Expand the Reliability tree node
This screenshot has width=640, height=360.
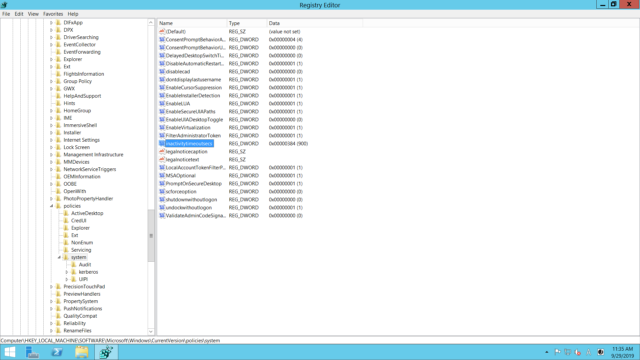(51, 323)
